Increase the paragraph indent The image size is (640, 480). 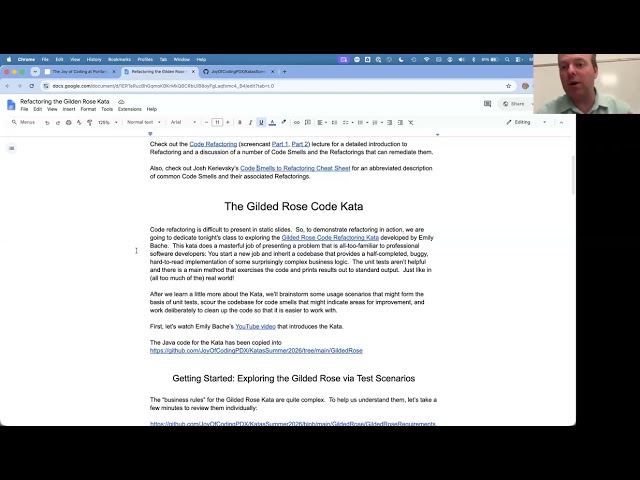tap(400, 122)
